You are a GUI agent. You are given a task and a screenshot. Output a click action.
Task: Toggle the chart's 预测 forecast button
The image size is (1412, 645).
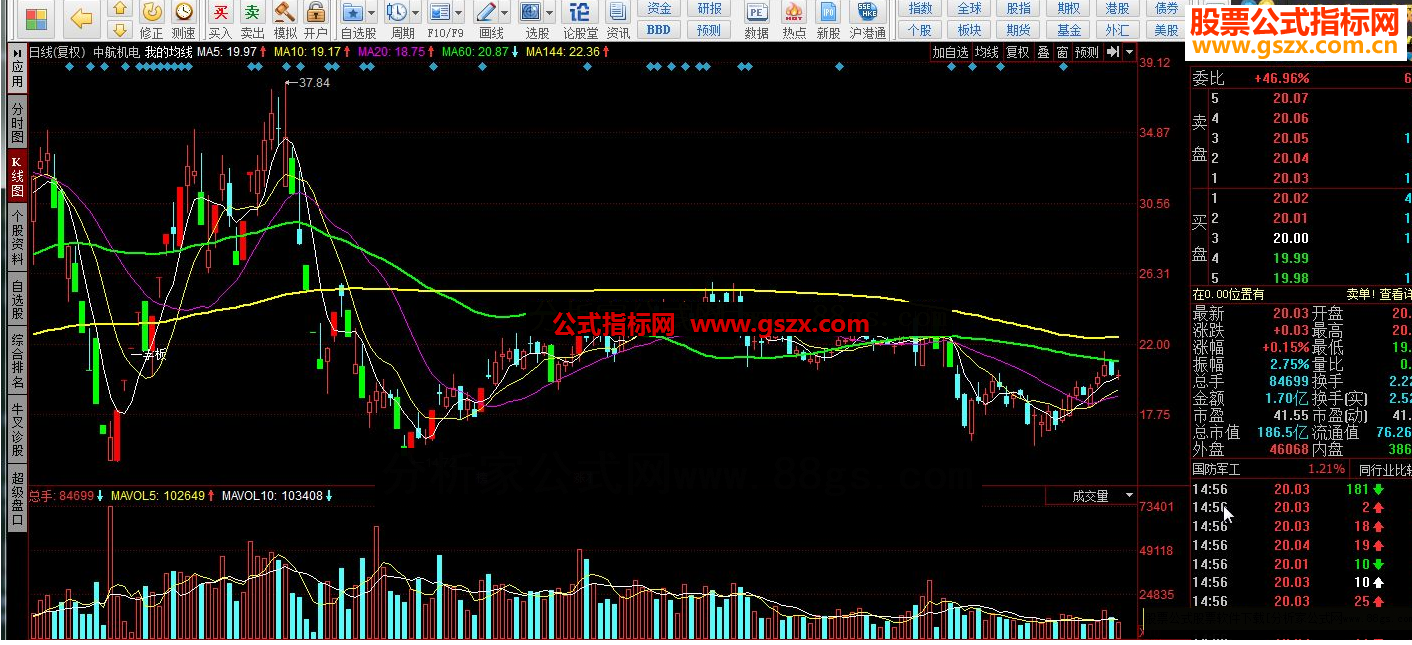1087,52
